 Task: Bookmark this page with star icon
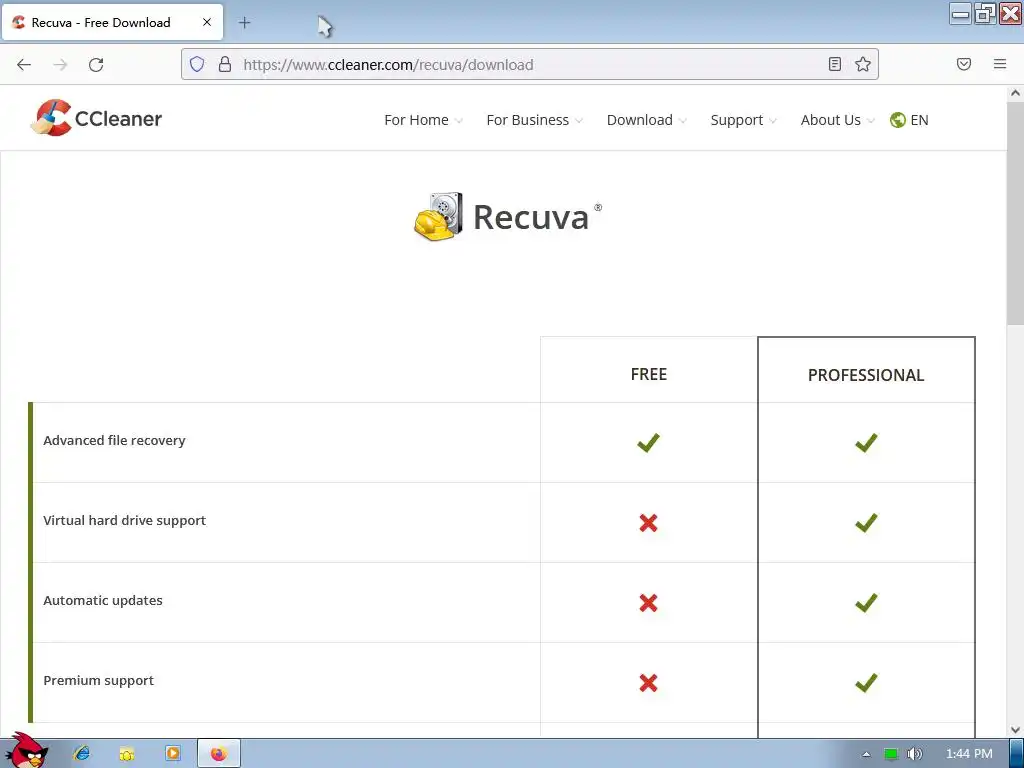[863, 64]
